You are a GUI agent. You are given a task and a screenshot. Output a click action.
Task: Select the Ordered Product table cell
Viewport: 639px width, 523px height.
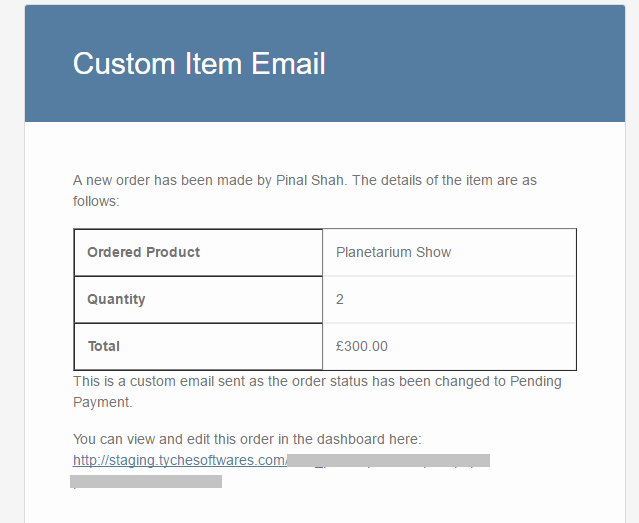198,252
